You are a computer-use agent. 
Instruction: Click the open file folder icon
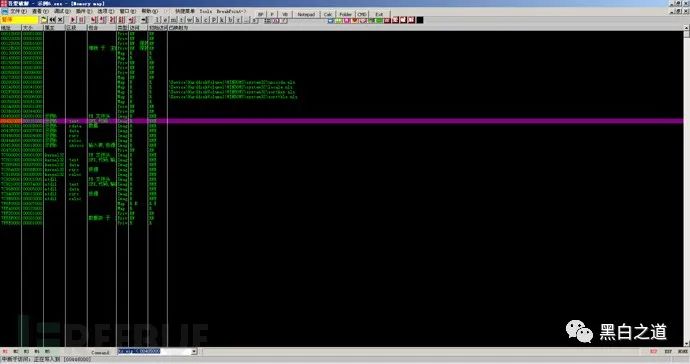coord(44,20)
